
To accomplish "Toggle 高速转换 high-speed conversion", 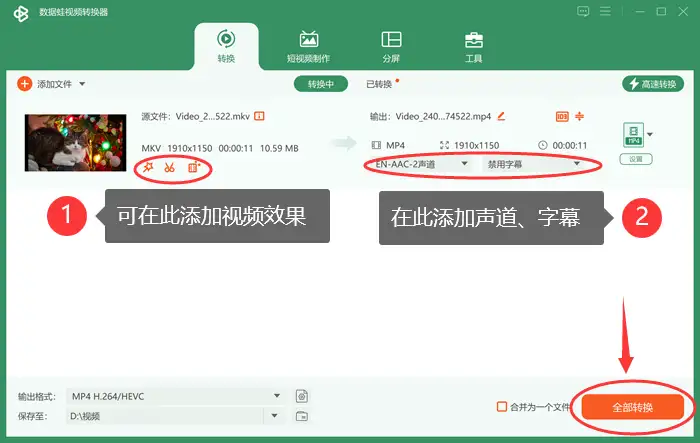I will tap(653, 84).
